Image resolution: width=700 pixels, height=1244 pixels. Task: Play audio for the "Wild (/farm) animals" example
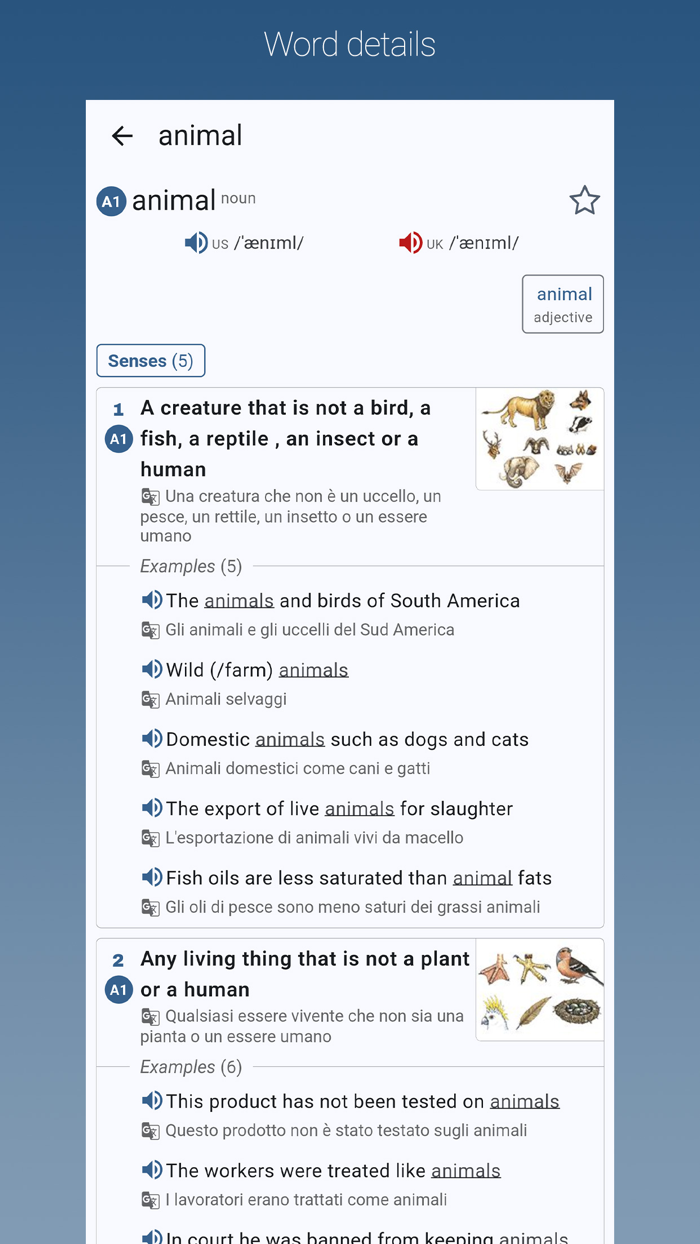[x=152, y=668]
